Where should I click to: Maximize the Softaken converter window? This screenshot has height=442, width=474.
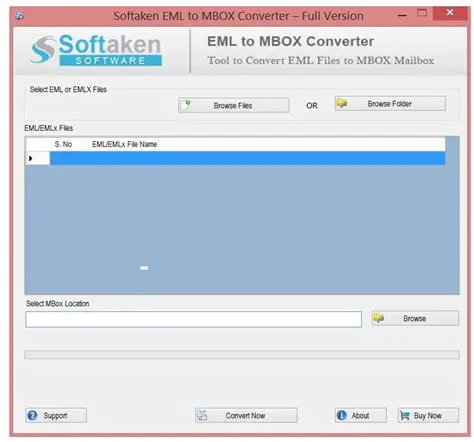[x=422, y=13]
